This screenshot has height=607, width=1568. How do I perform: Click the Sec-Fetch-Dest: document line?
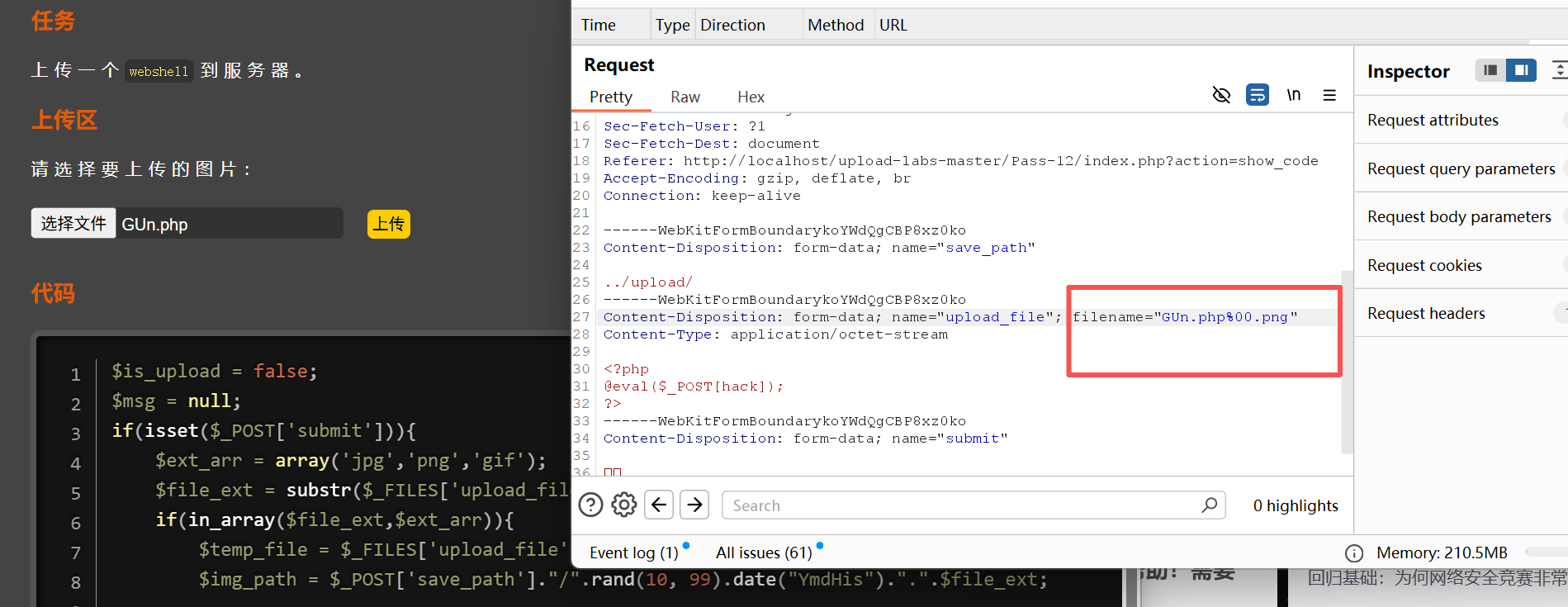(x=712, y=144)
